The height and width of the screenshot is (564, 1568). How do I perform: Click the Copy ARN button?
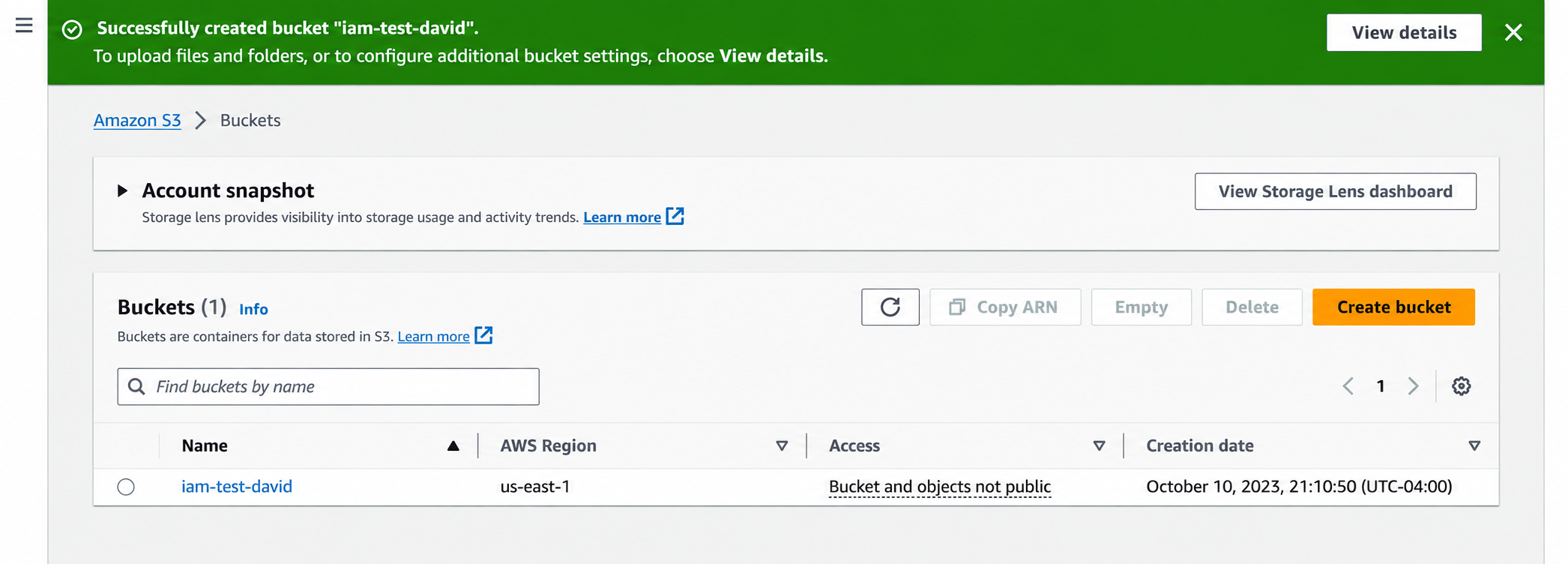(x=1005, y=307)
